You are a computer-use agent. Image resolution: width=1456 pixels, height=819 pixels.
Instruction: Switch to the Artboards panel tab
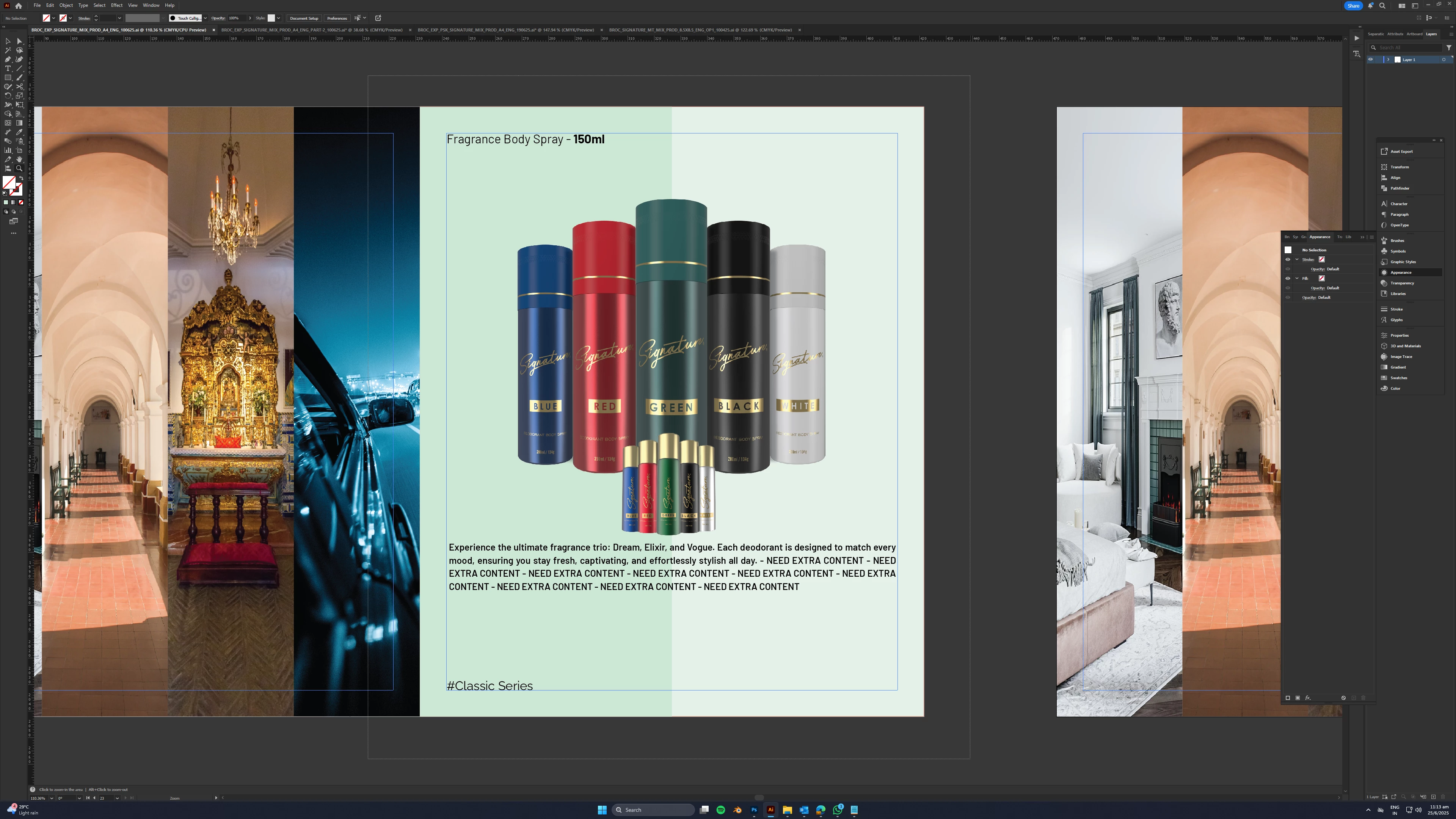coord(1414,34)
